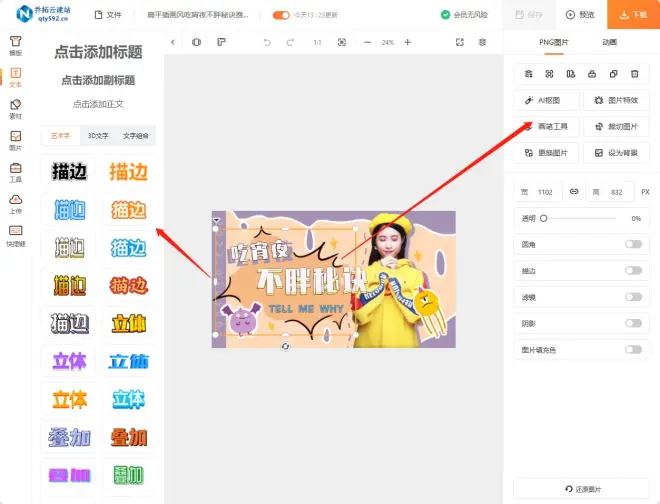The width and height of the screenshot is (660, 504).
Task: Click the redo arrow in toolbar
Action: (x=290, y=43)
